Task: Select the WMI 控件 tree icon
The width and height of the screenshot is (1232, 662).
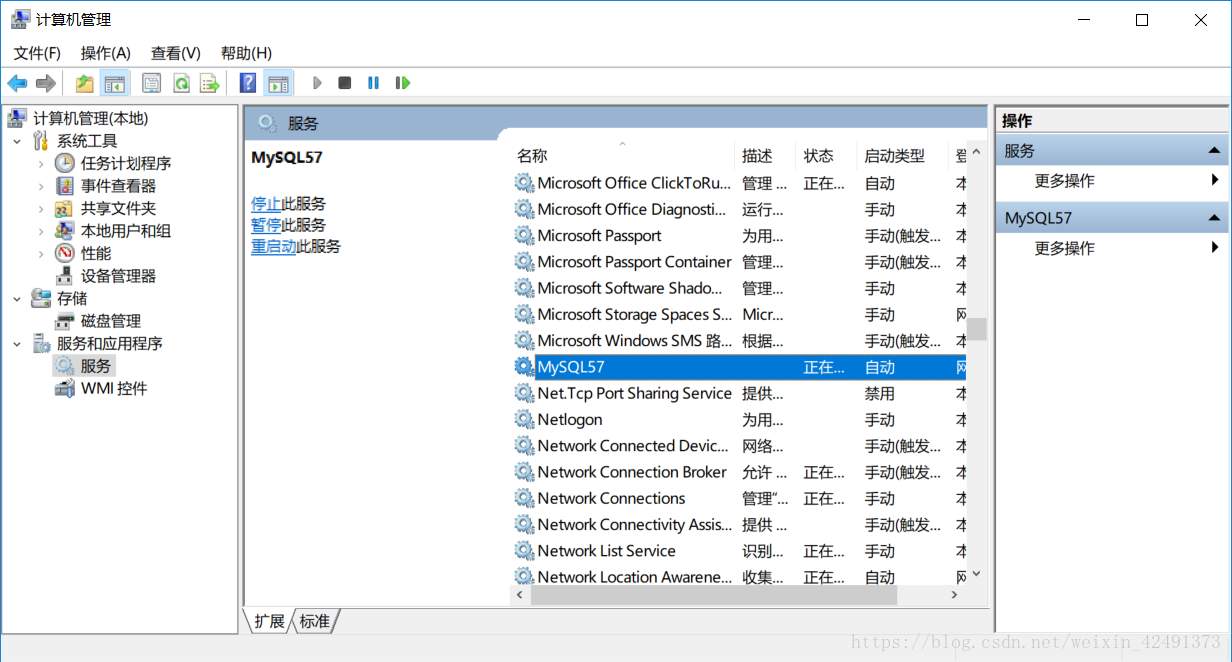Action: [x=64, y=388]
